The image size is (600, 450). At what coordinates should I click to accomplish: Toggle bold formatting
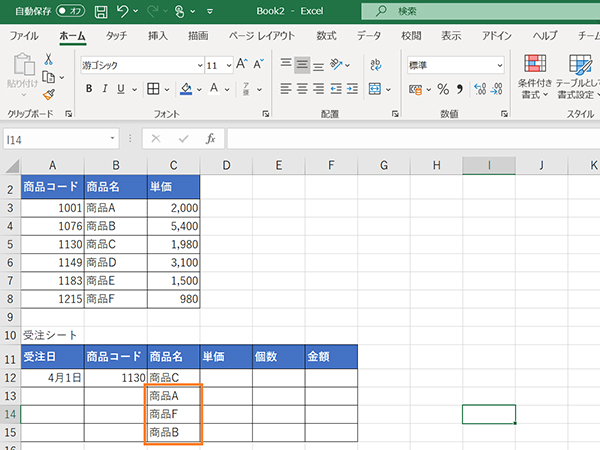coord(89,89)
